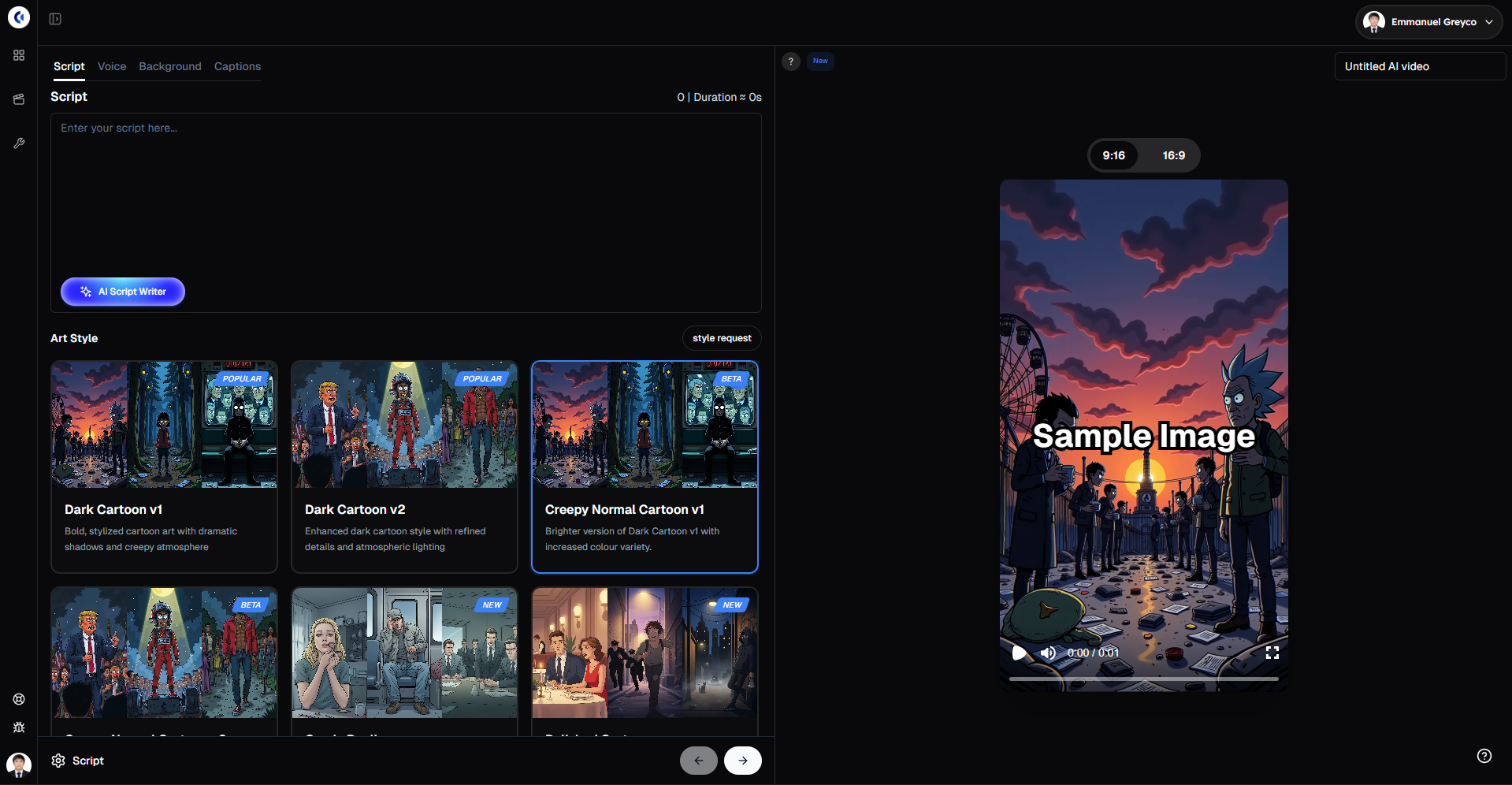Open the Emmanuel Greyco account dropdown
This screenshot has width=1512, height=785.
pos(1428,22)
